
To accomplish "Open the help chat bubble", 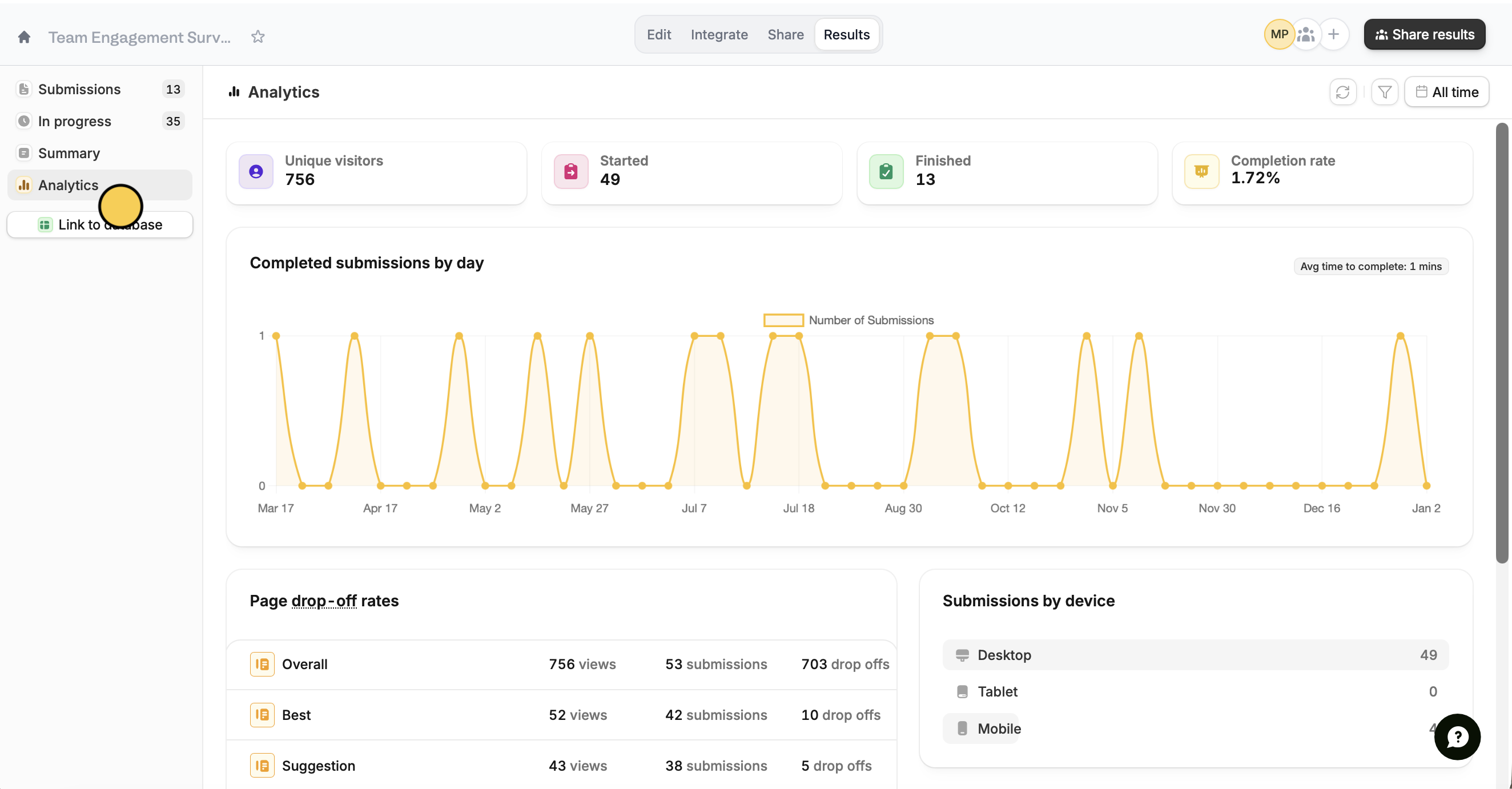I will coord(1457,736).
